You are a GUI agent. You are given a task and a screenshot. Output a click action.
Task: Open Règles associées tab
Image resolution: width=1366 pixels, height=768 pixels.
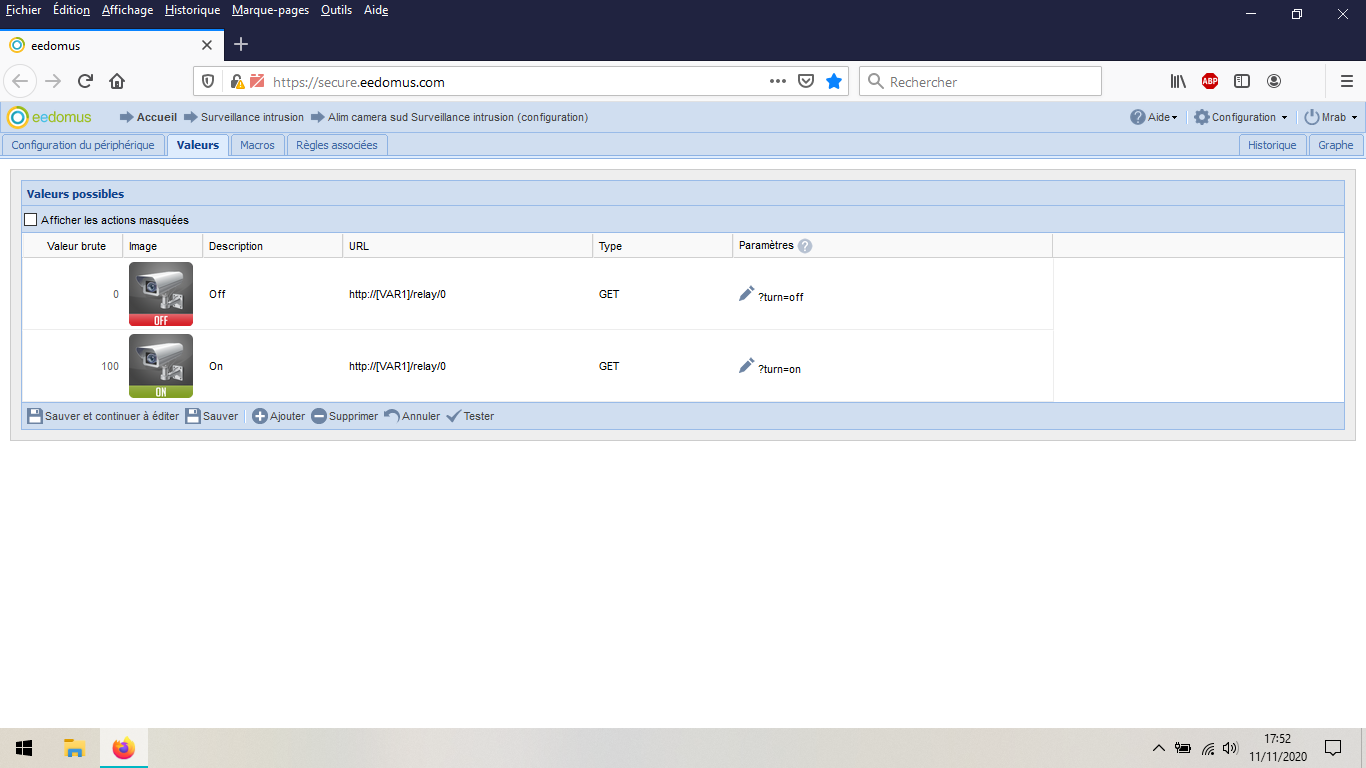[x=337, y=145]
